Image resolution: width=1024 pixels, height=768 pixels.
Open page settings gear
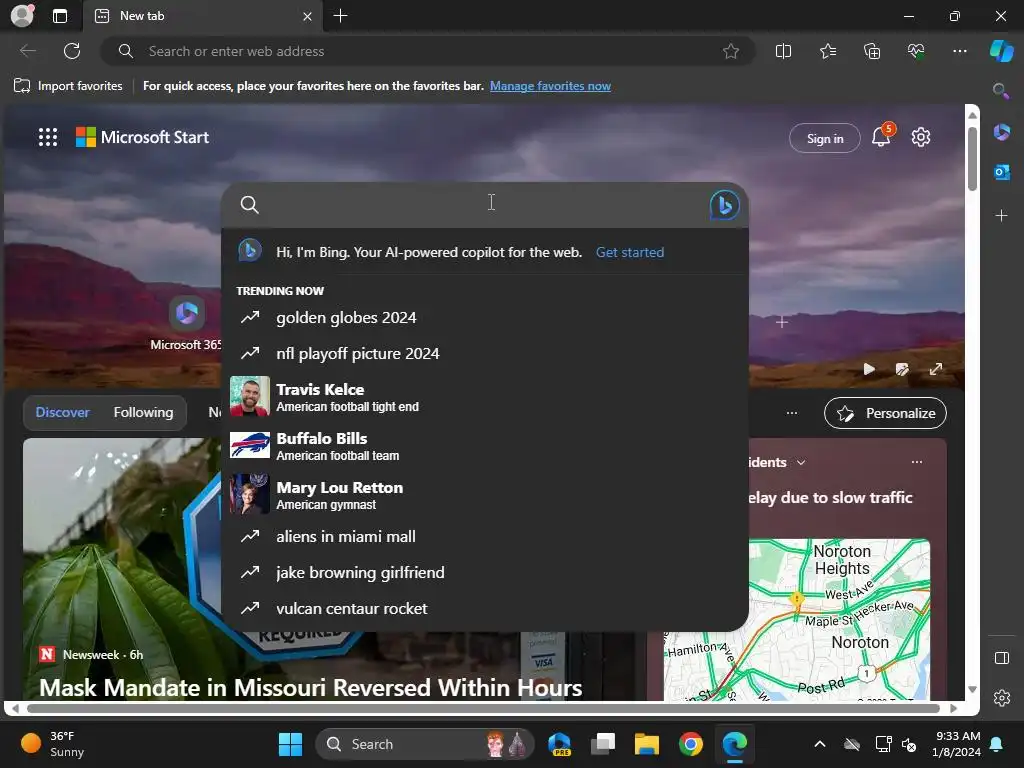click(921, 137)
